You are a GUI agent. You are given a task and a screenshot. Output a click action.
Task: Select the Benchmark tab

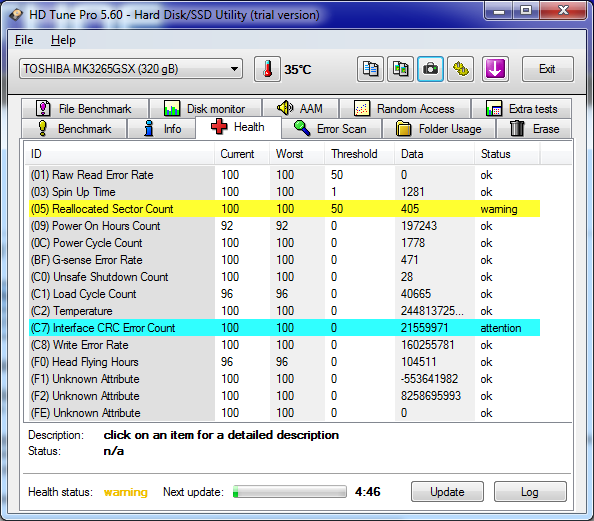point(74,129)
